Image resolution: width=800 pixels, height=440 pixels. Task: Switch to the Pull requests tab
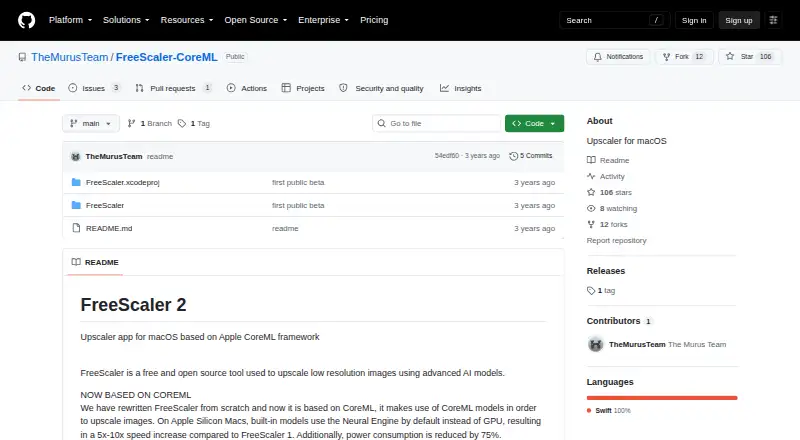[x=173, y=88]
